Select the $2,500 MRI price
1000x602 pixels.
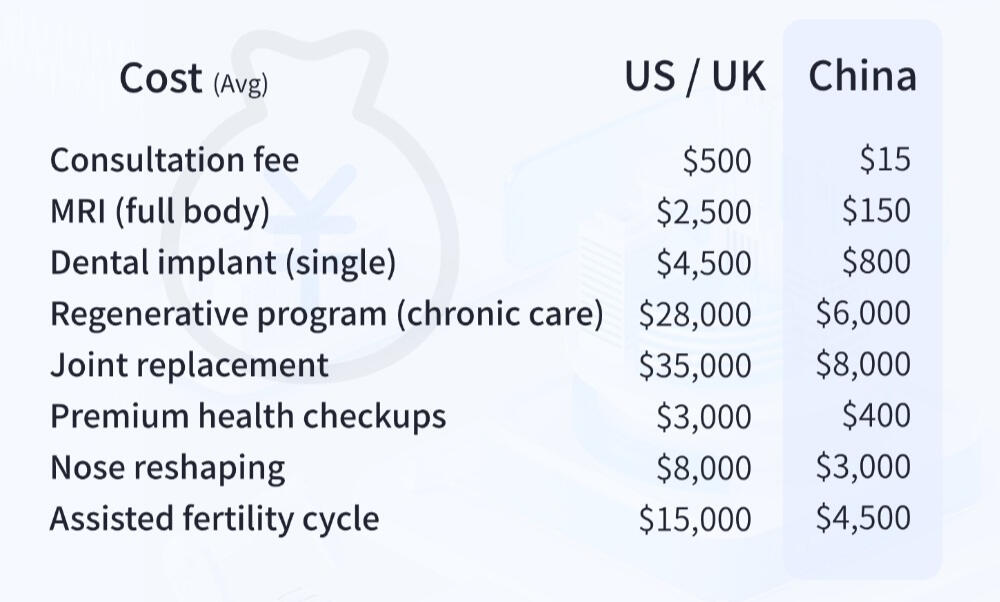(x=703, y=211)
